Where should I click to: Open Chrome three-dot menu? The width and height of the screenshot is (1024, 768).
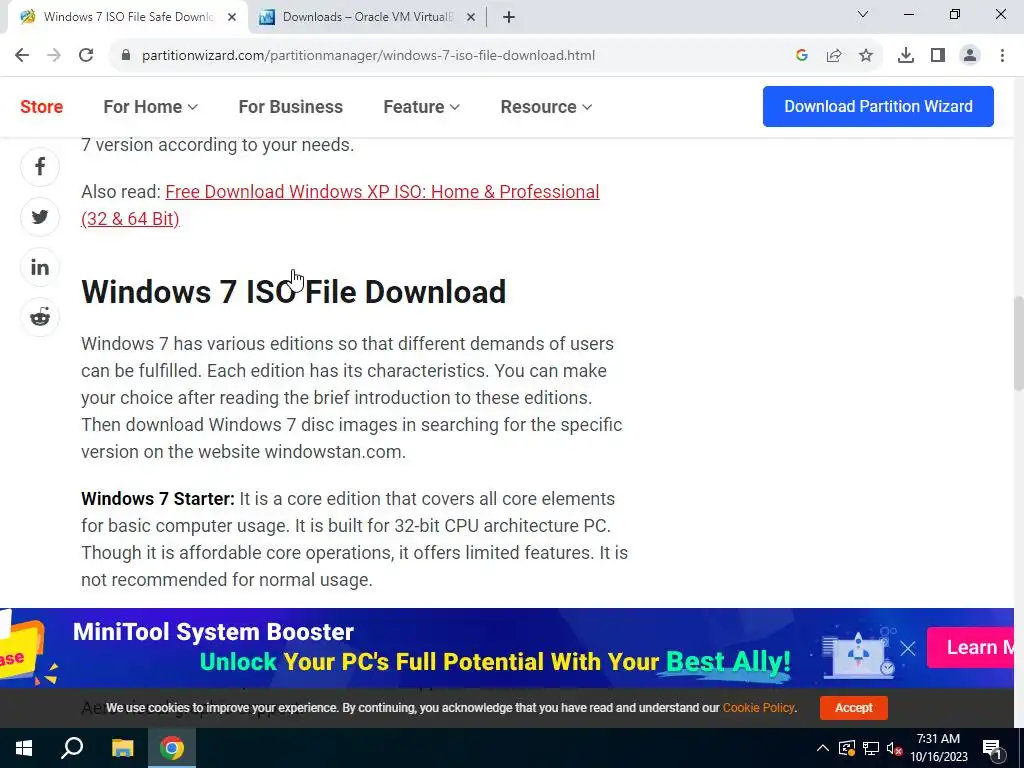1002,55
